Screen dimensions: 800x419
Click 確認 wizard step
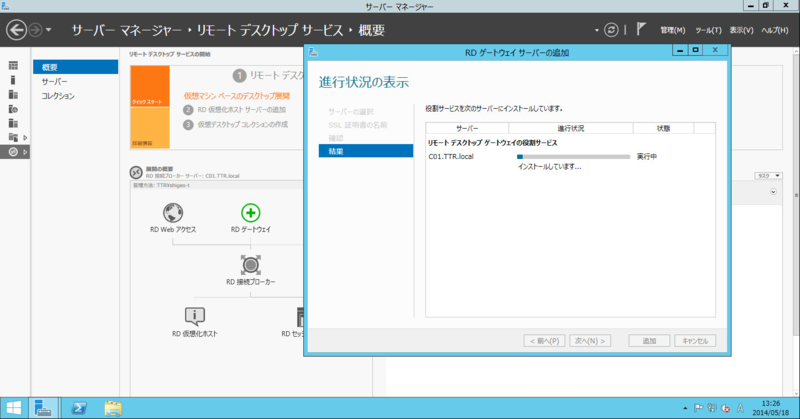point(336,138)
